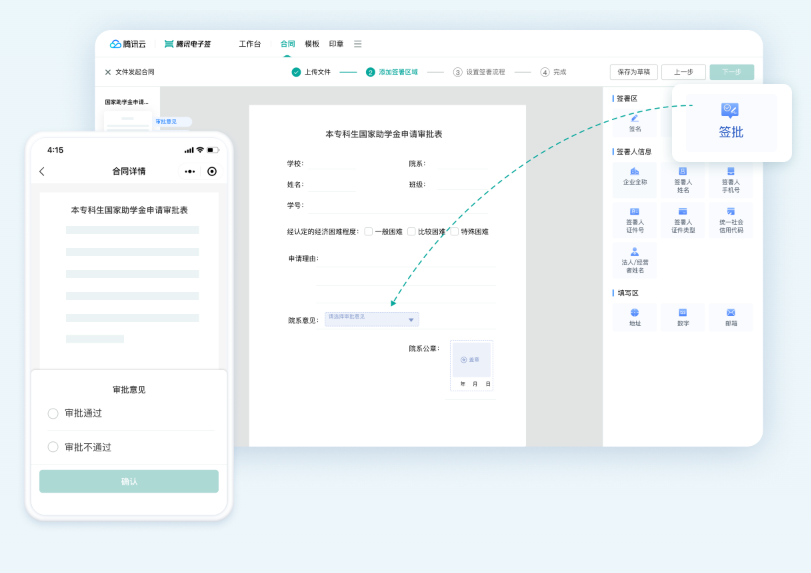
Task: Click the 上一步 button
Action: [683, 72]
